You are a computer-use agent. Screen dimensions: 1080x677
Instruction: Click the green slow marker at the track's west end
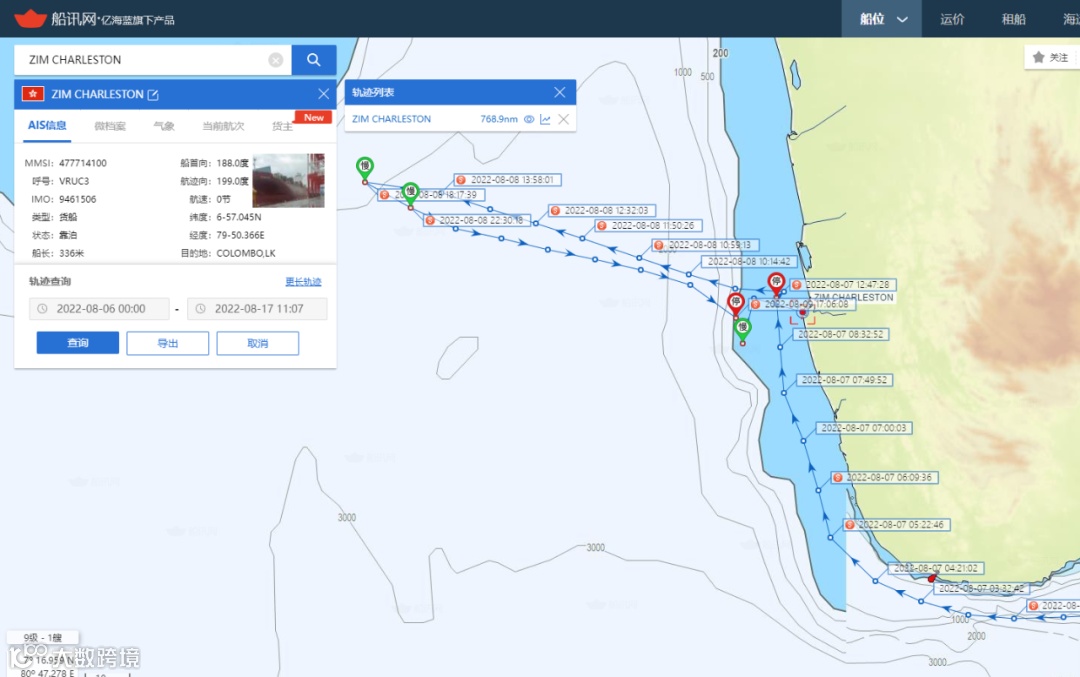tap(365, 167)
